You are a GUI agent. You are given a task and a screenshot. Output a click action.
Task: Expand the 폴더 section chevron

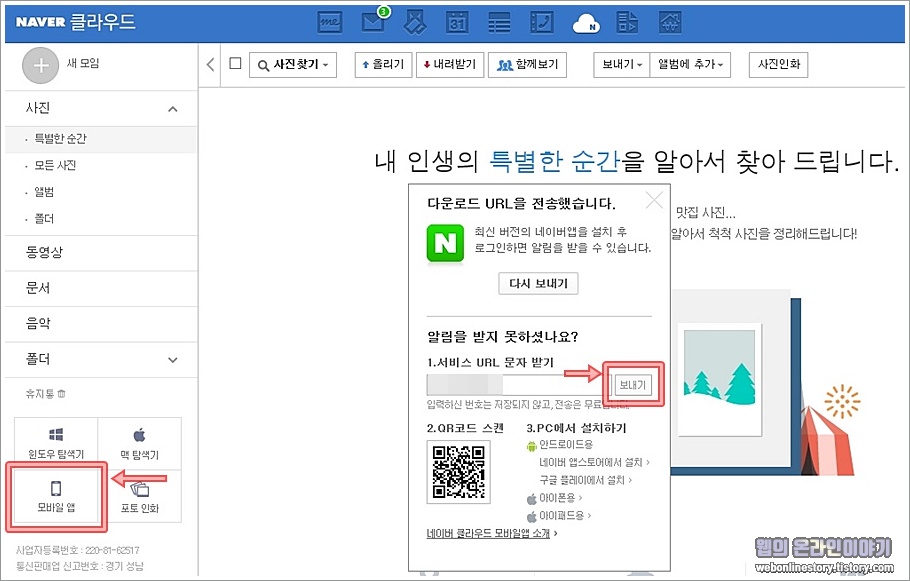click(x=173, y=360)
